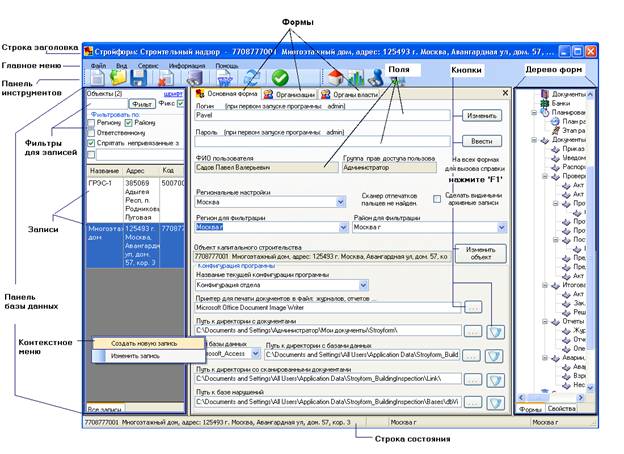The image size is (624, 454).
Task: Click the План ра globe tree icon
Action: [555, 121]
